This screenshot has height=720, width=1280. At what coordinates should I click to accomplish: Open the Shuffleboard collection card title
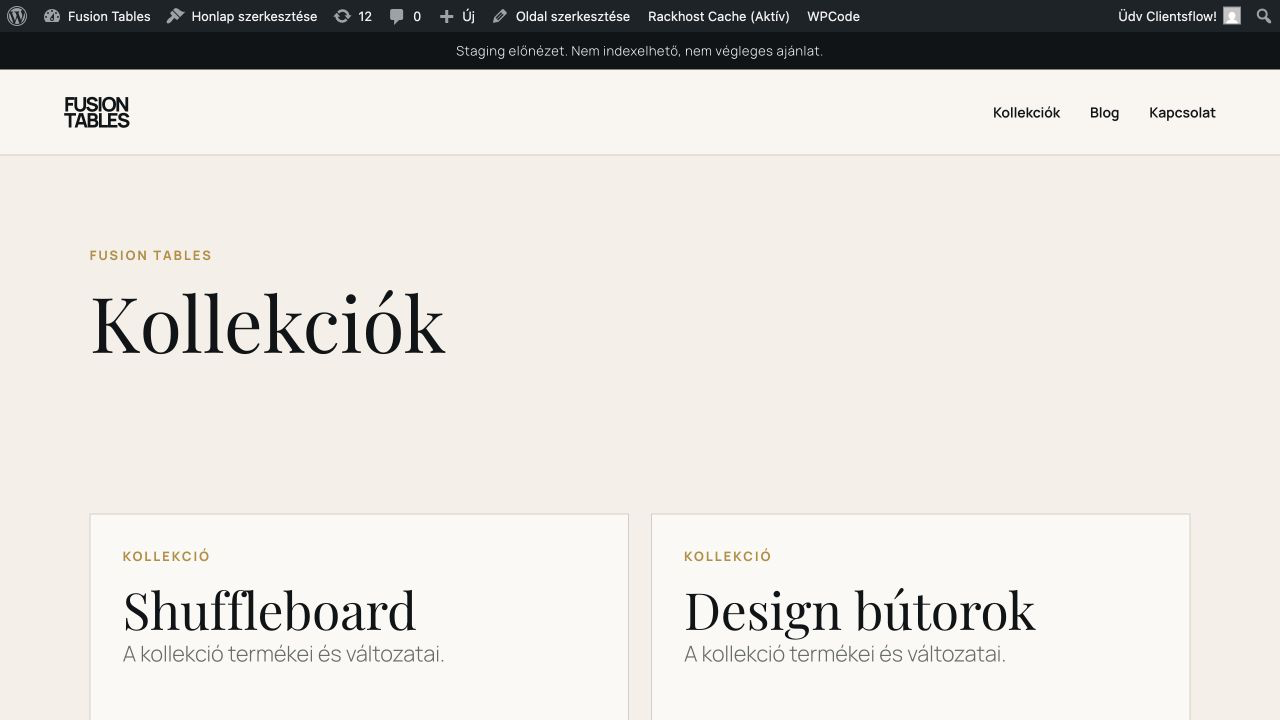pyautogui.click(x=269, y=610)
